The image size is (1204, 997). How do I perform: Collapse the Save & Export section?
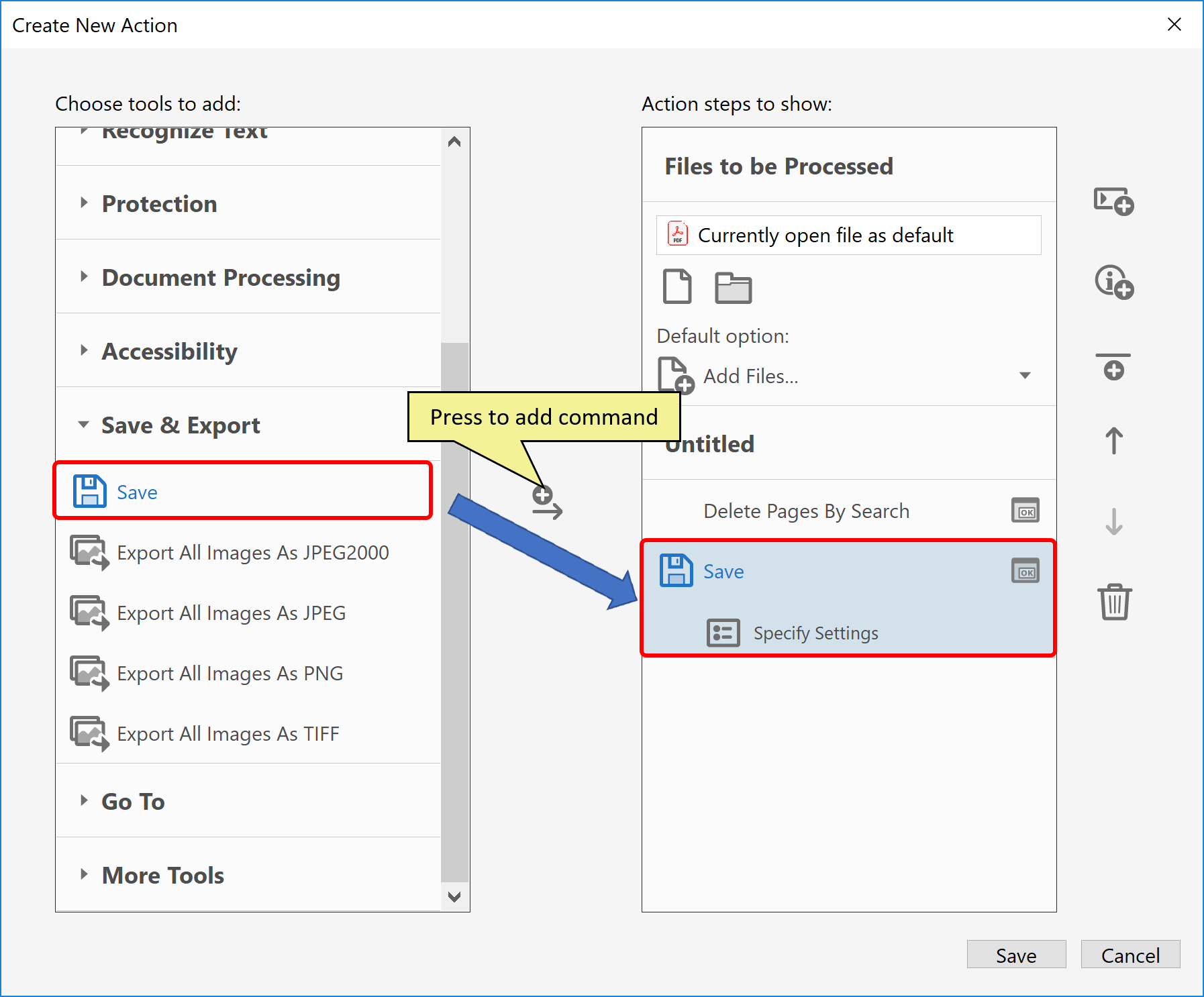pos(84,424)
